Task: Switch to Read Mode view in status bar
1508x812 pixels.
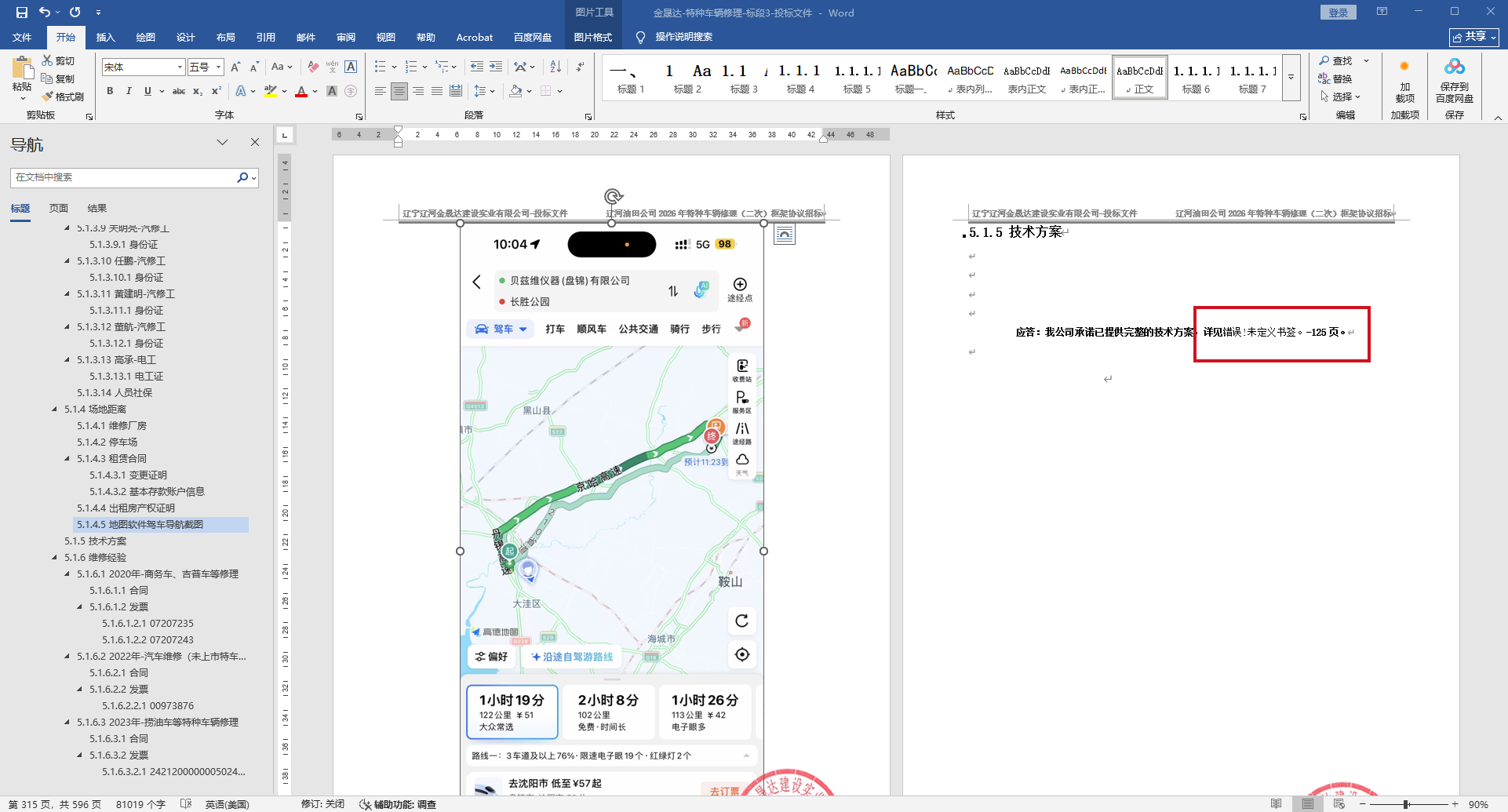Action: coord(1277,804)
